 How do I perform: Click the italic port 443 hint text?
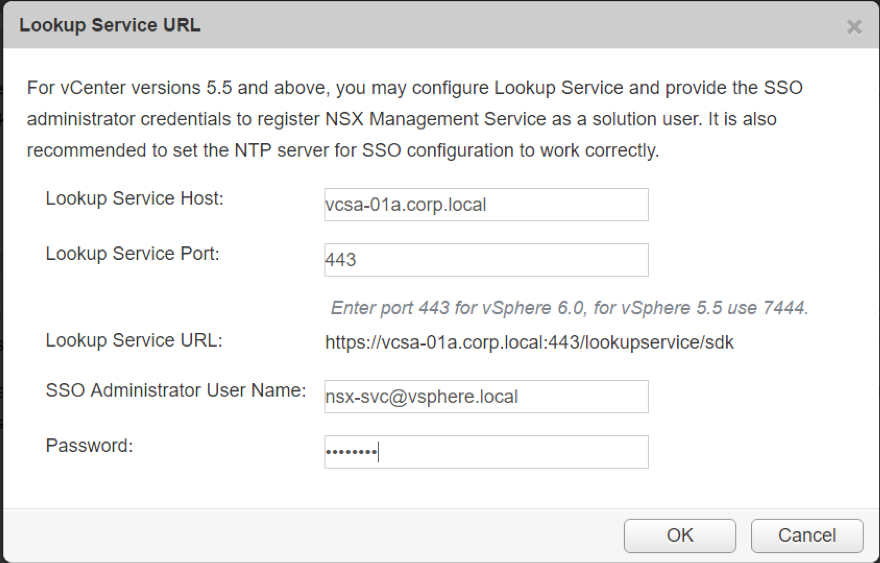click(569, 308)
